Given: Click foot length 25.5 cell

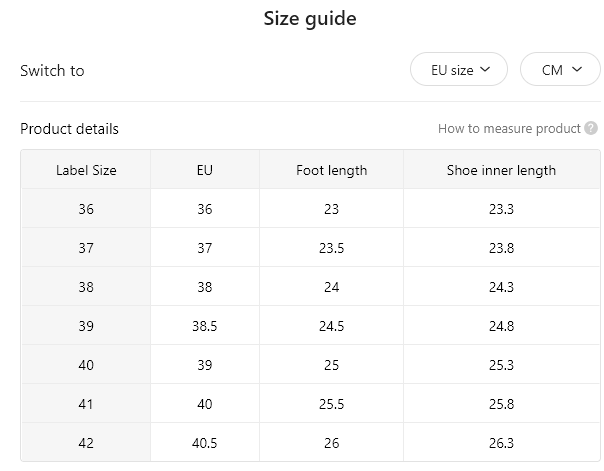Looking at the screenshot, I should (x=331, y=404).
